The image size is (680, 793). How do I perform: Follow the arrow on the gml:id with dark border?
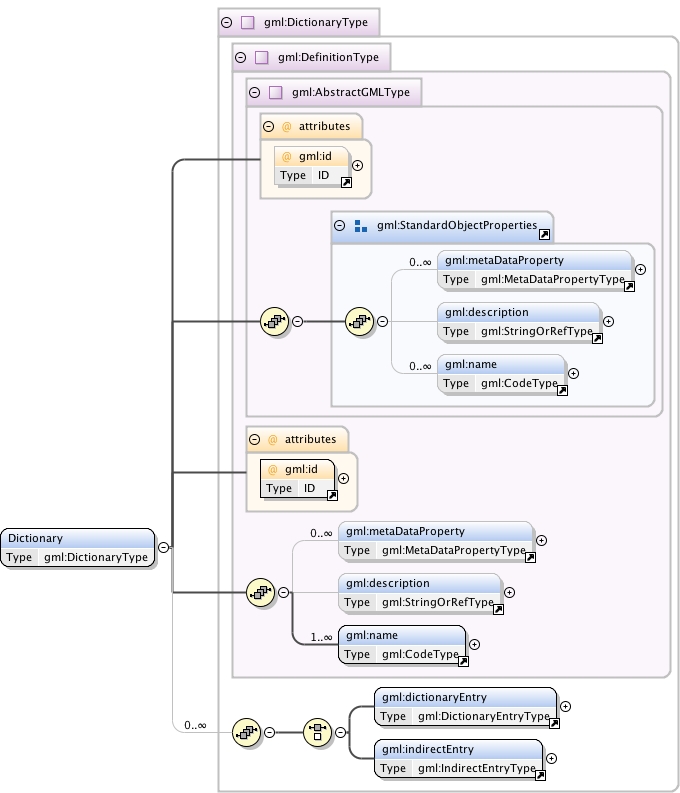(x=332, y=496)
